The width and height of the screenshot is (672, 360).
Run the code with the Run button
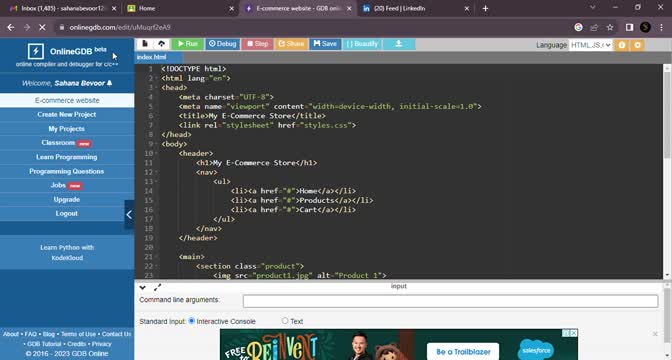point(188,44)
